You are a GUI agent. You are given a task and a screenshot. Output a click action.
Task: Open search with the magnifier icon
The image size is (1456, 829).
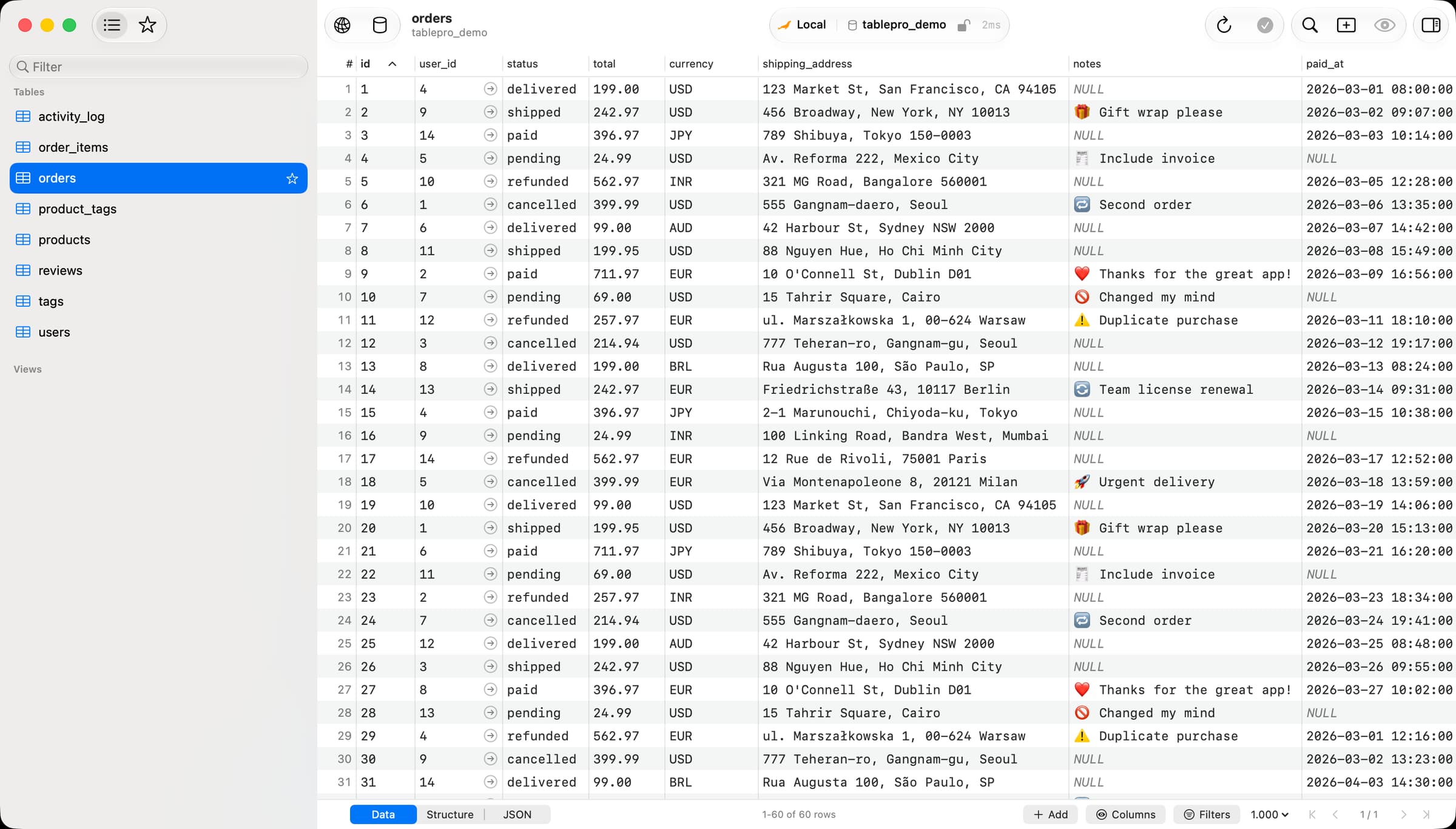pyautogui.click(x=1310, y=25)
